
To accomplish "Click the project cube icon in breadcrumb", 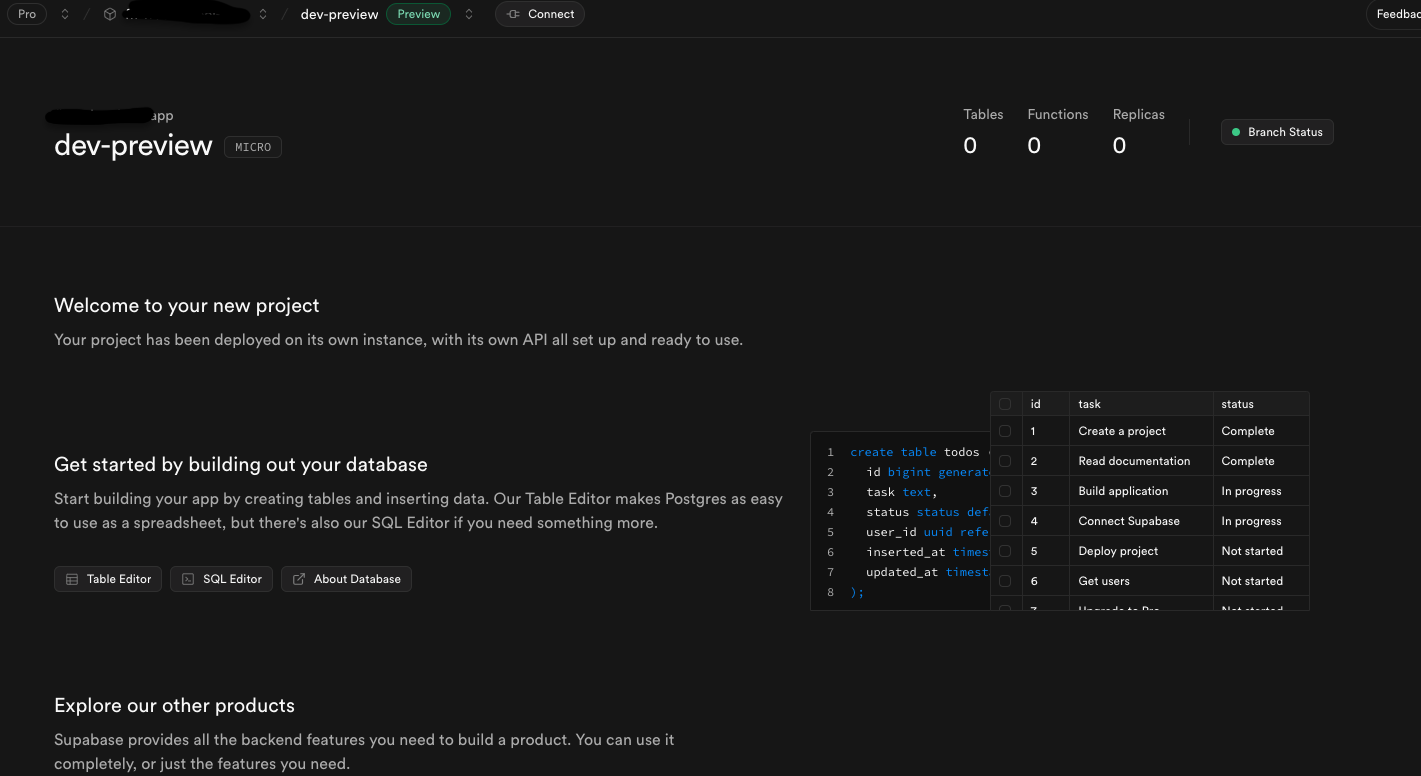I will click(x=110, y=14).
